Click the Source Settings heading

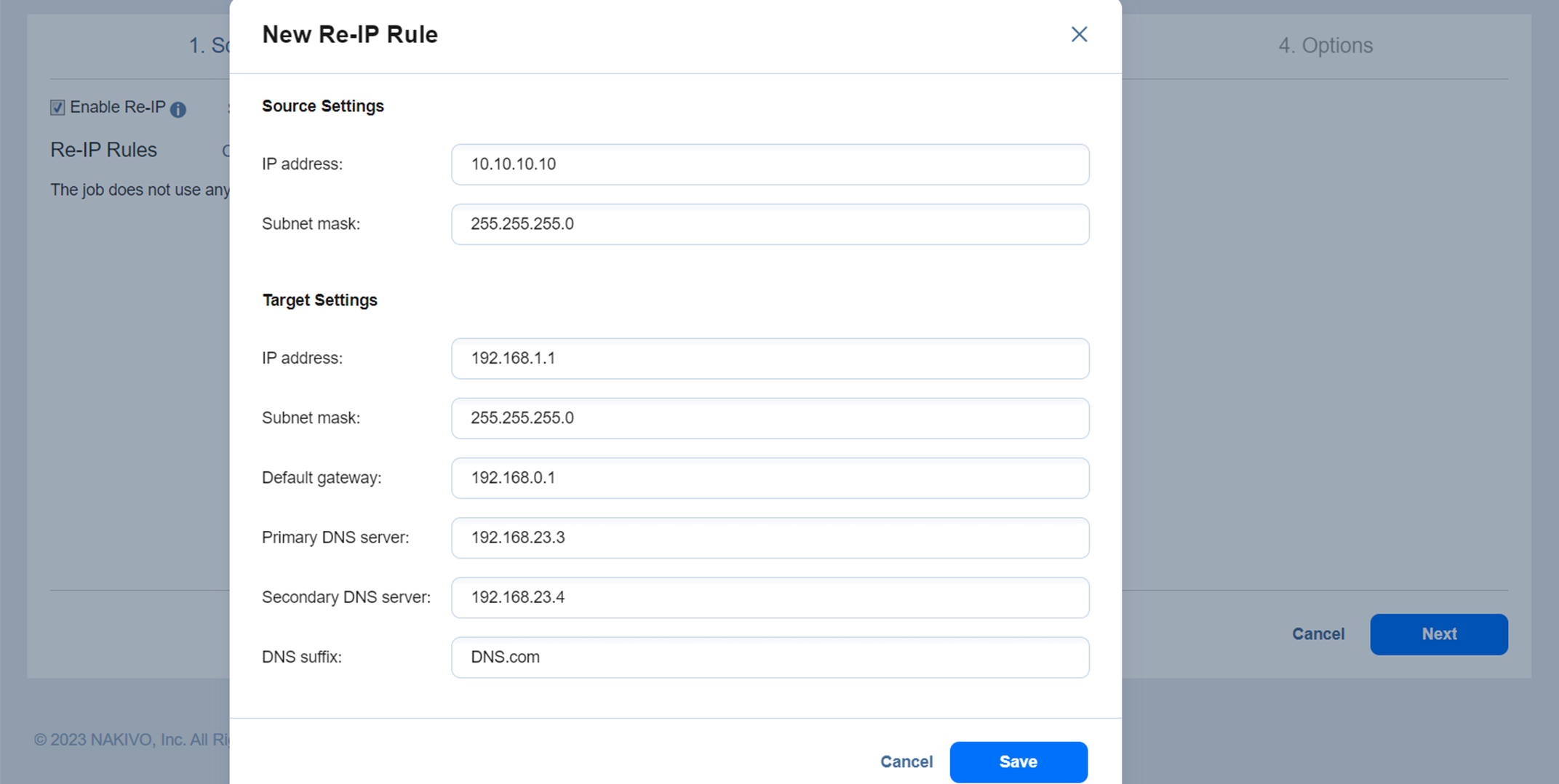coord(322,106)
